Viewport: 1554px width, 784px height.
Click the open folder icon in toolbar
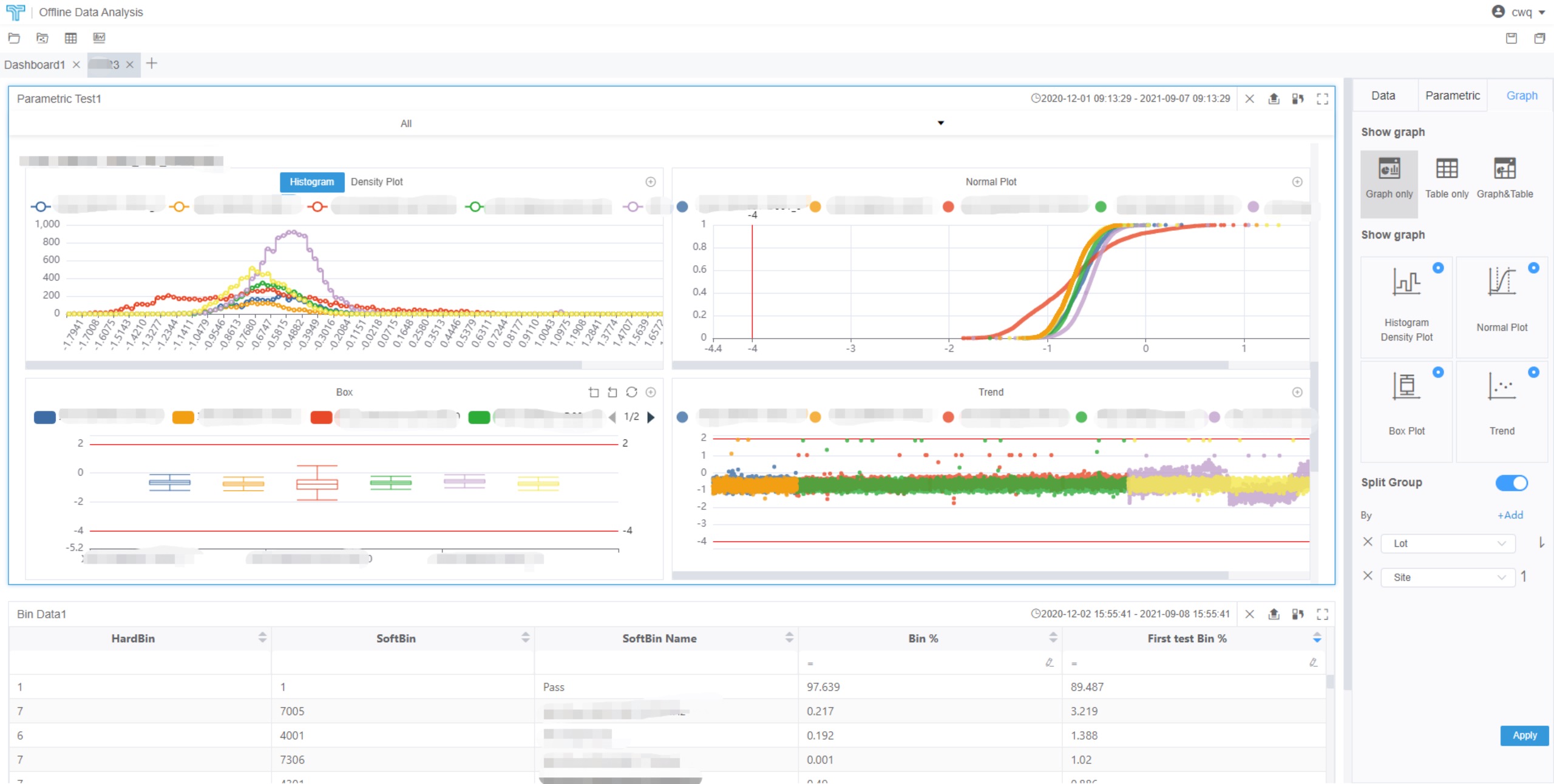pos(14,38)
